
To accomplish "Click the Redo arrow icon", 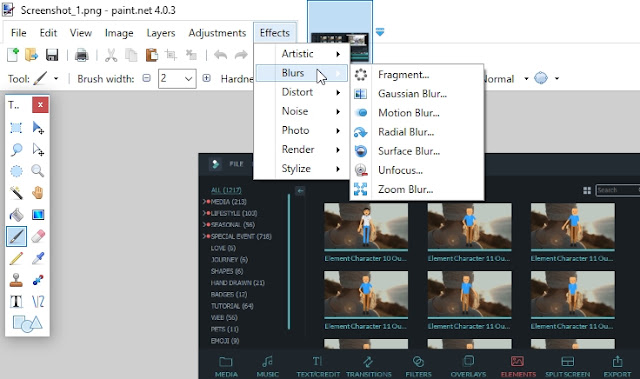I will 241,55.
